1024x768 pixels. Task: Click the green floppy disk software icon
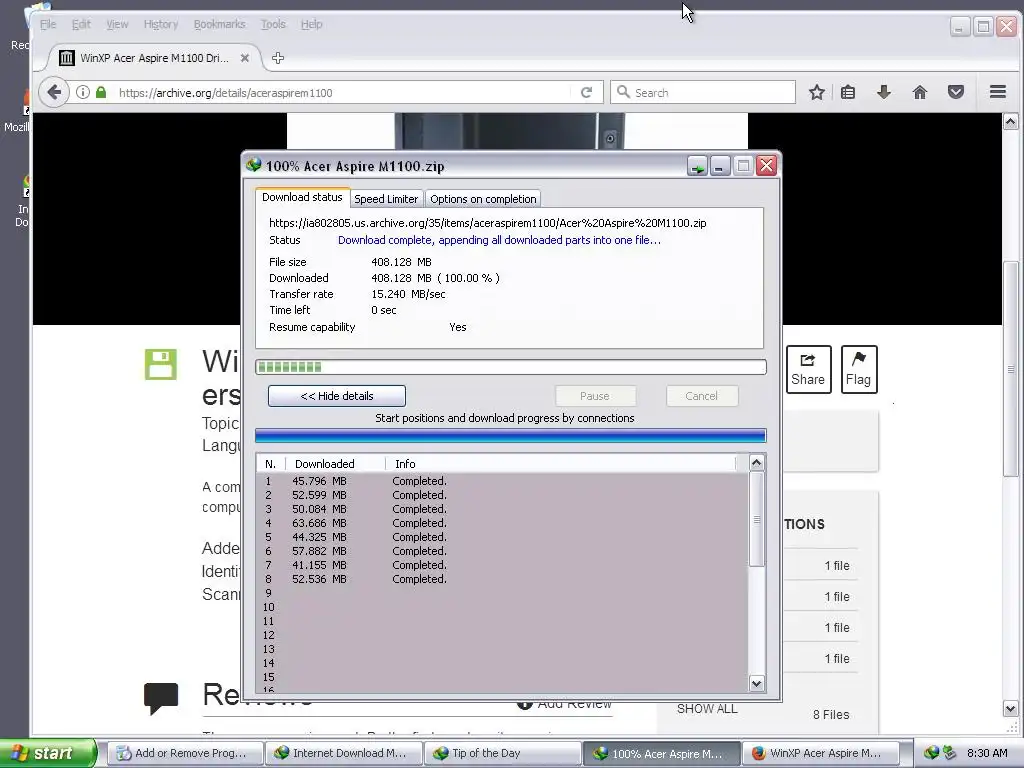(x=161, y=364)
